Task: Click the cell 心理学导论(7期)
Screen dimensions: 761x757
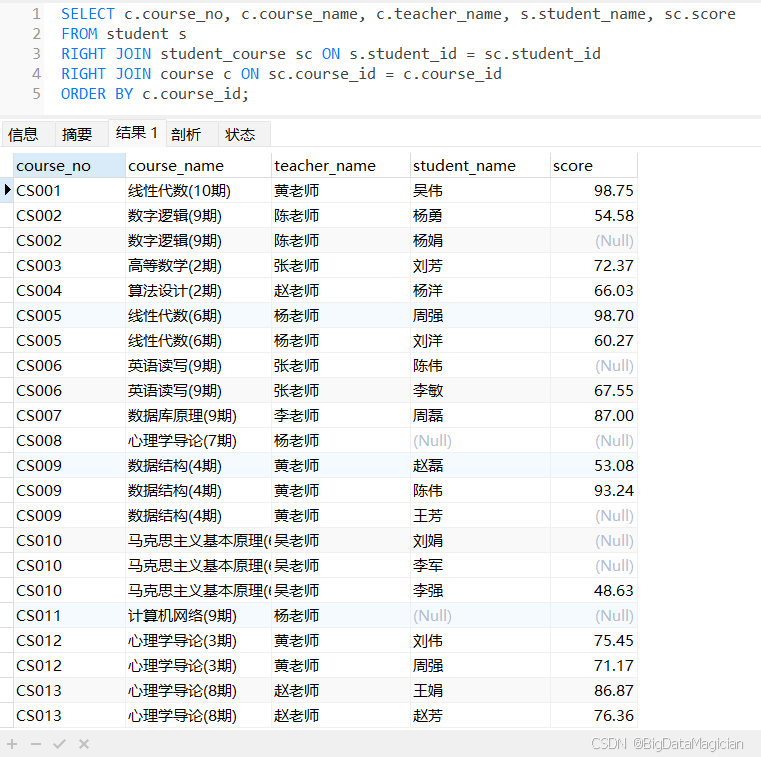Action: point(199,441)
